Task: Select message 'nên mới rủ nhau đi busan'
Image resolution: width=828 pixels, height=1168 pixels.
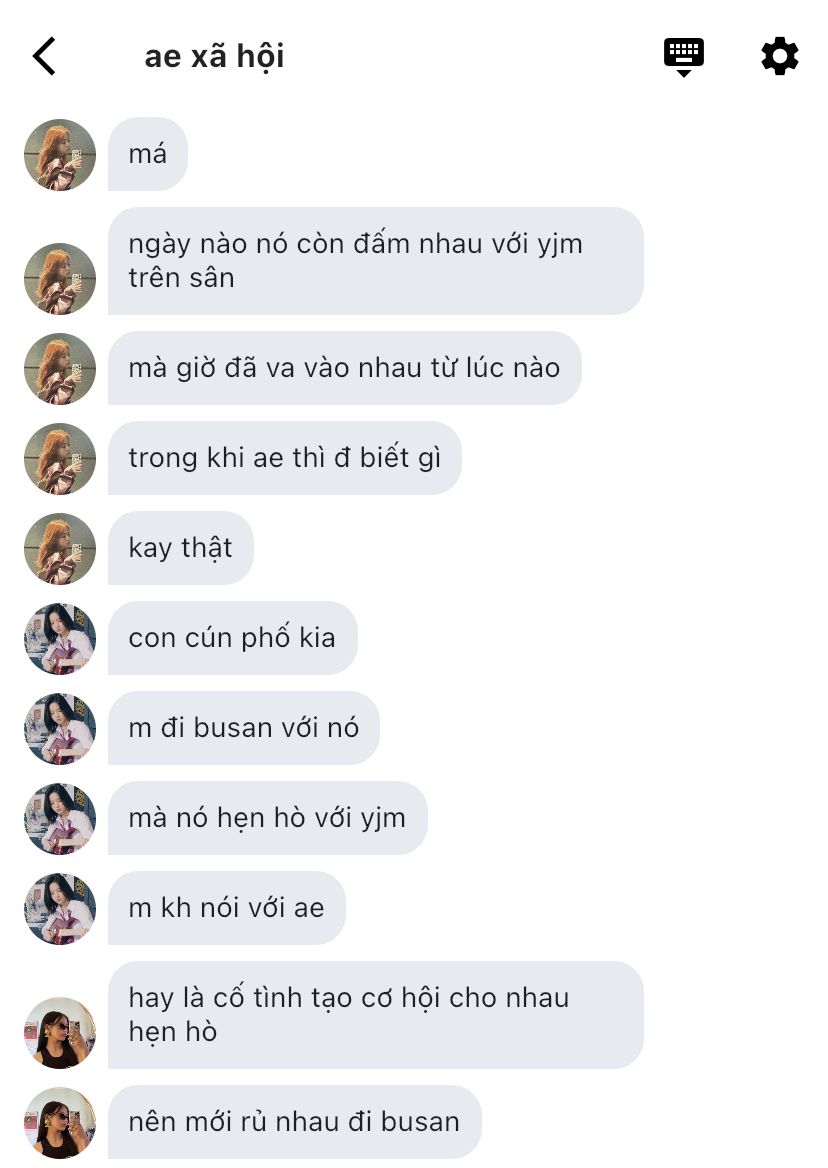Action: pyautogui.click(x=294, y=1122)
